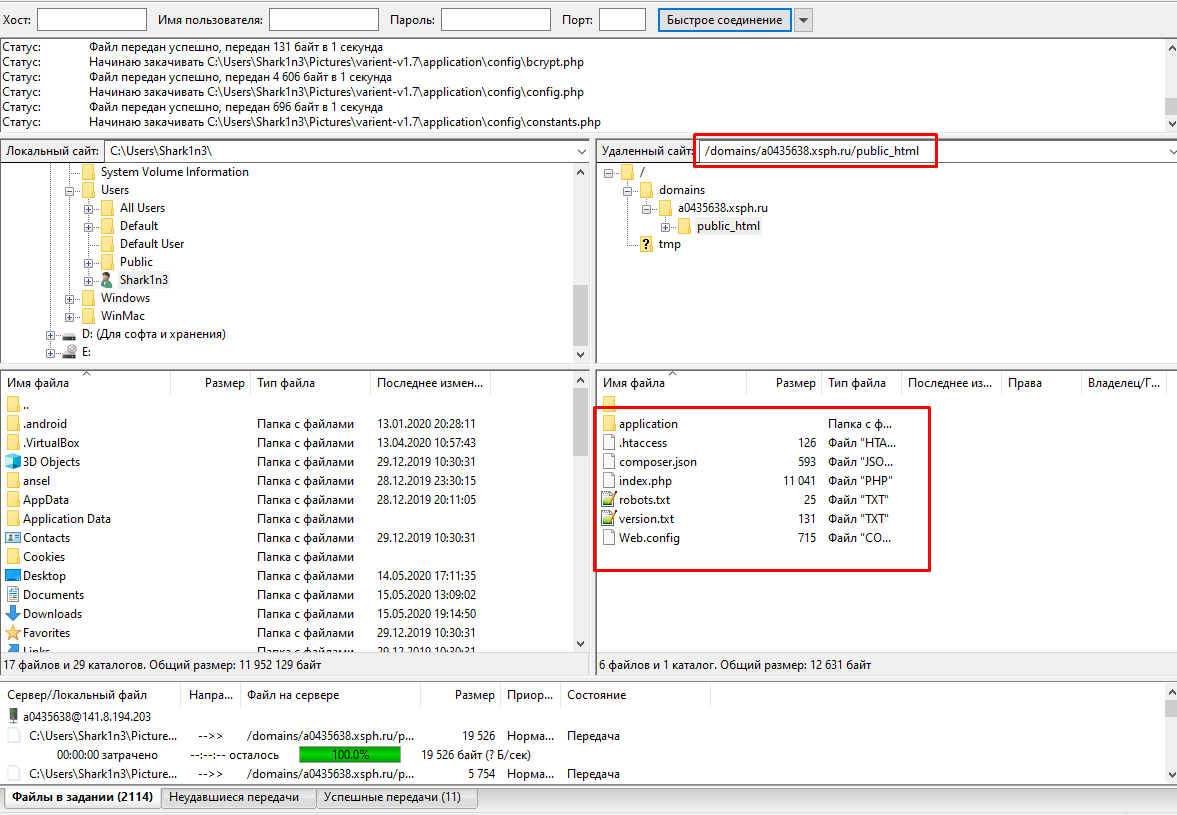Collapse the Users local tree node
The height and width of the screenshot is (815, 1177).
pyautogui.click(x=70, y=190)
